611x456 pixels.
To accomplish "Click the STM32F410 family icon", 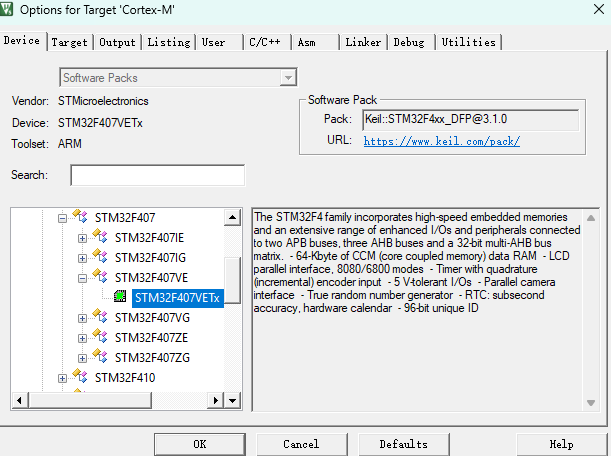I will pyautogui.click(x=80, y=376).
